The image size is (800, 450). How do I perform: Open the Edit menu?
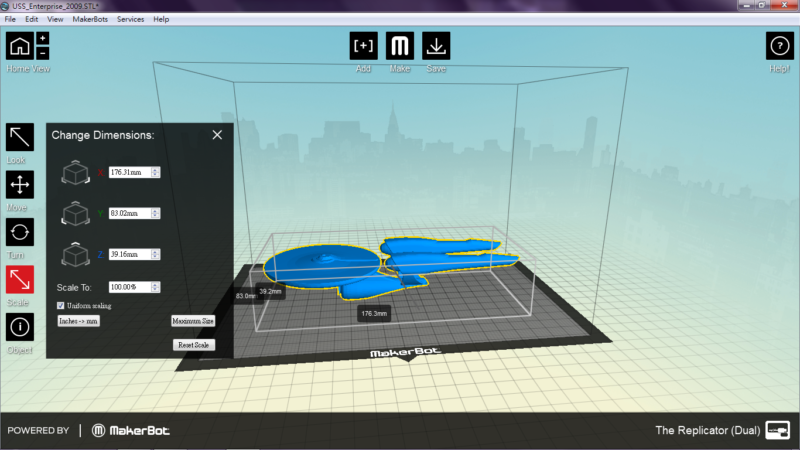(32, 19)
